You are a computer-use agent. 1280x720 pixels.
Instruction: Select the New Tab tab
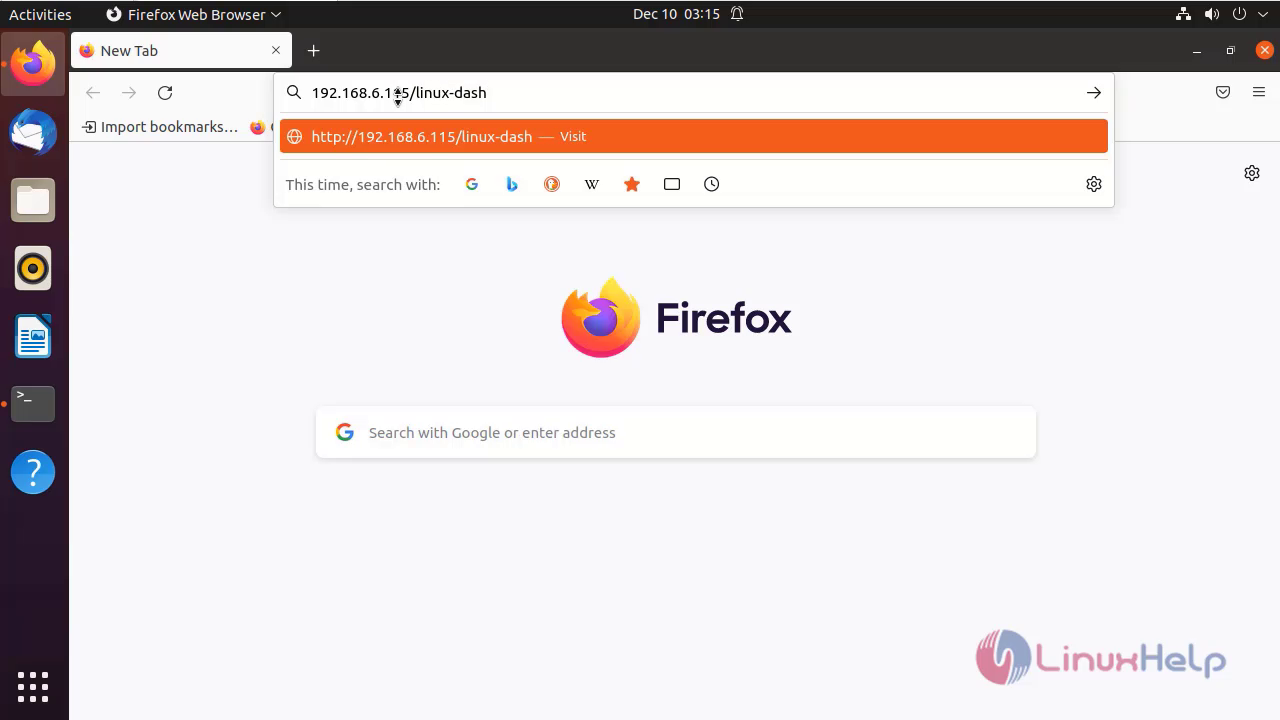point(181,50)
